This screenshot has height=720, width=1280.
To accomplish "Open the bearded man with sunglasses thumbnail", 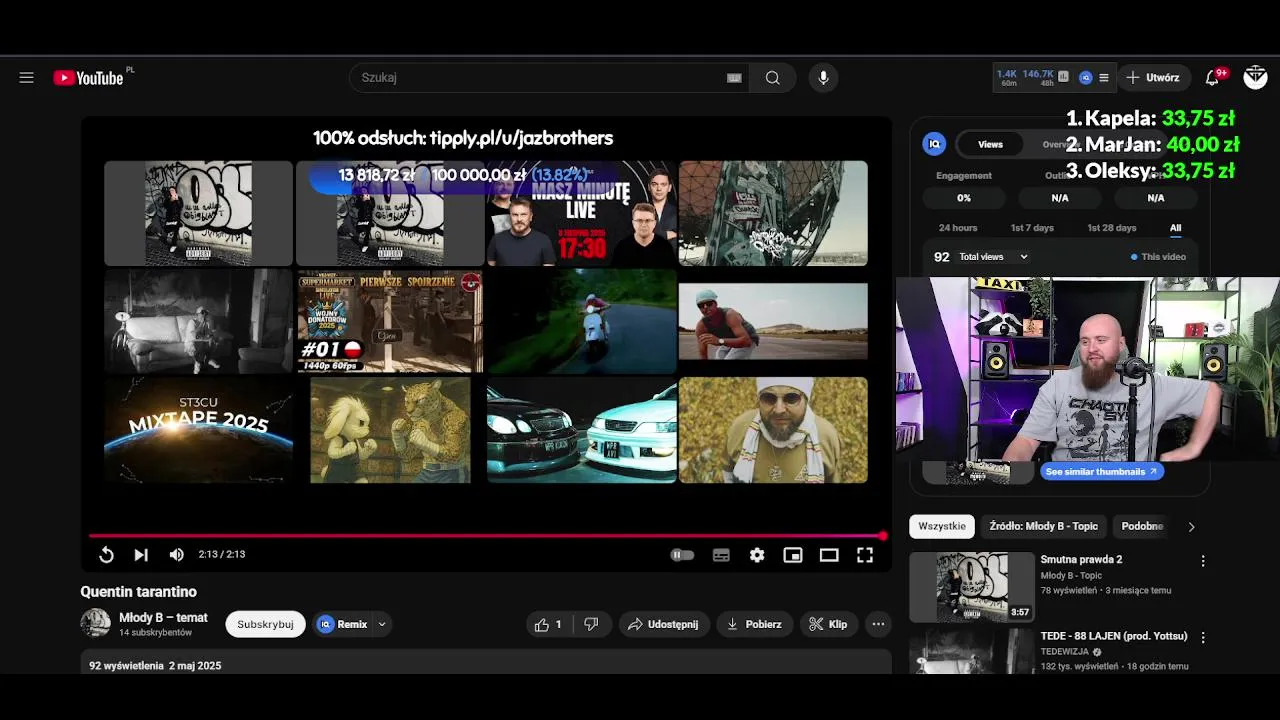I will [773, 430].
